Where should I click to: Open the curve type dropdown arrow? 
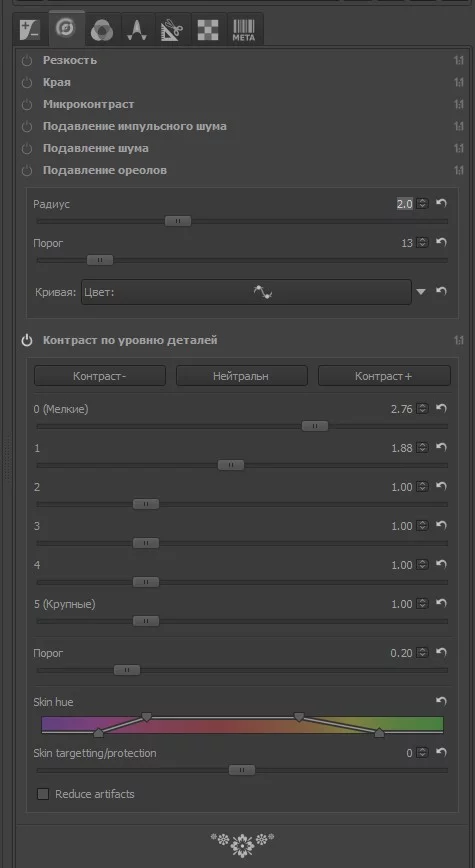pyautogui.click(x=421, y=292)
